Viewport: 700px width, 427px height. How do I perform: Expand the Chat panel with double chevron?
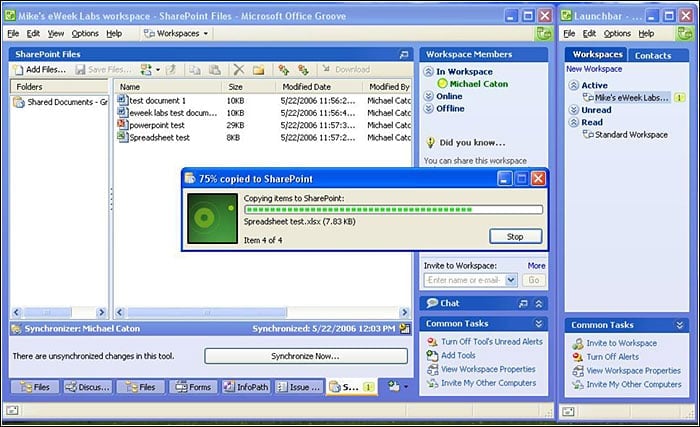coord(539,304)
